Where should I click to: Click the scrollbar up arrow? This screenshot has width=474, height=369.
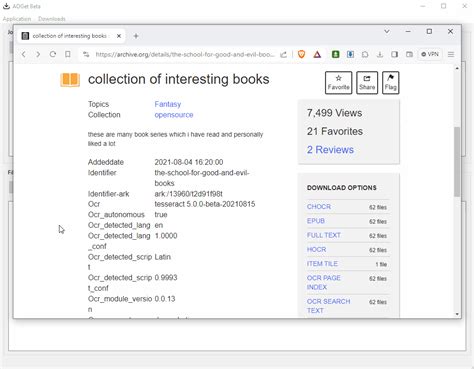click(457, 68)
